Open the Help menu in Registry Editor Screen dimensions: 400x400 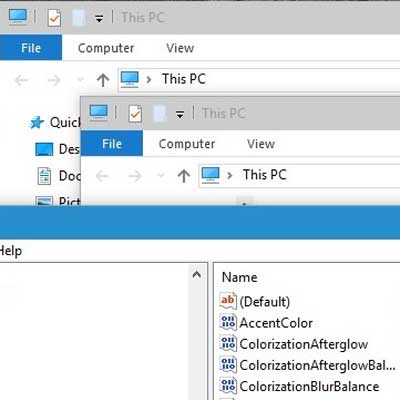click(x=11, y=251)
